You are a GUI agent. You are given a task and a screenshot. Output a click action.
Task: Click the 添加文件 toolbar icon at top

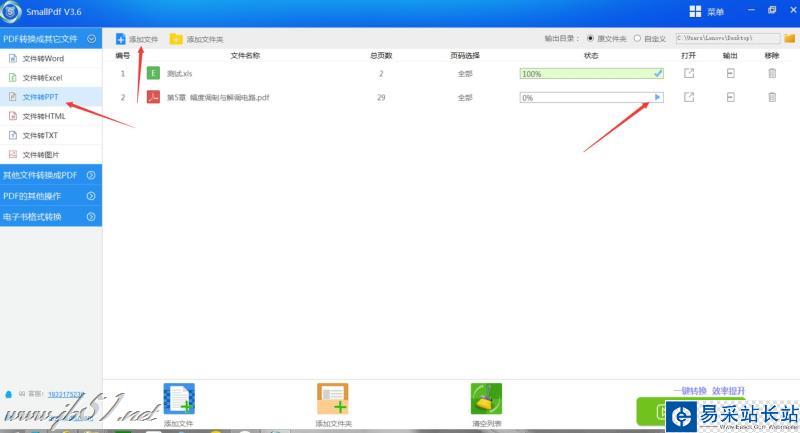[120, 39]
